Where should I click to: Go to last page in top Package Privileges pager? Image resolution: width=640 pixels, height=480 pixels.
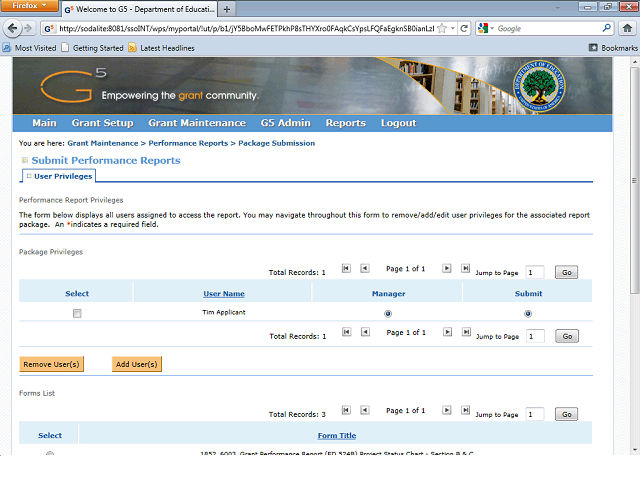pos(465,268)
